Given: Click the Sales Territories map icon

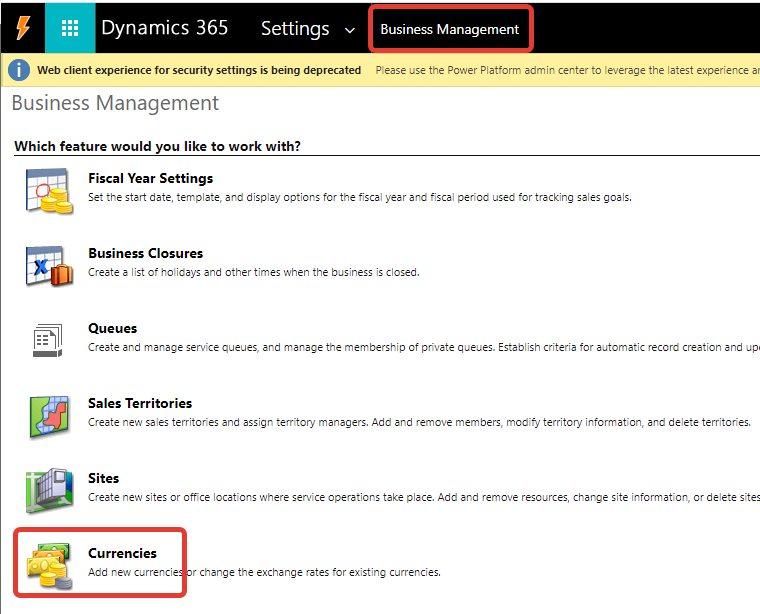Looking at the screenshot, I should [49, 416].
